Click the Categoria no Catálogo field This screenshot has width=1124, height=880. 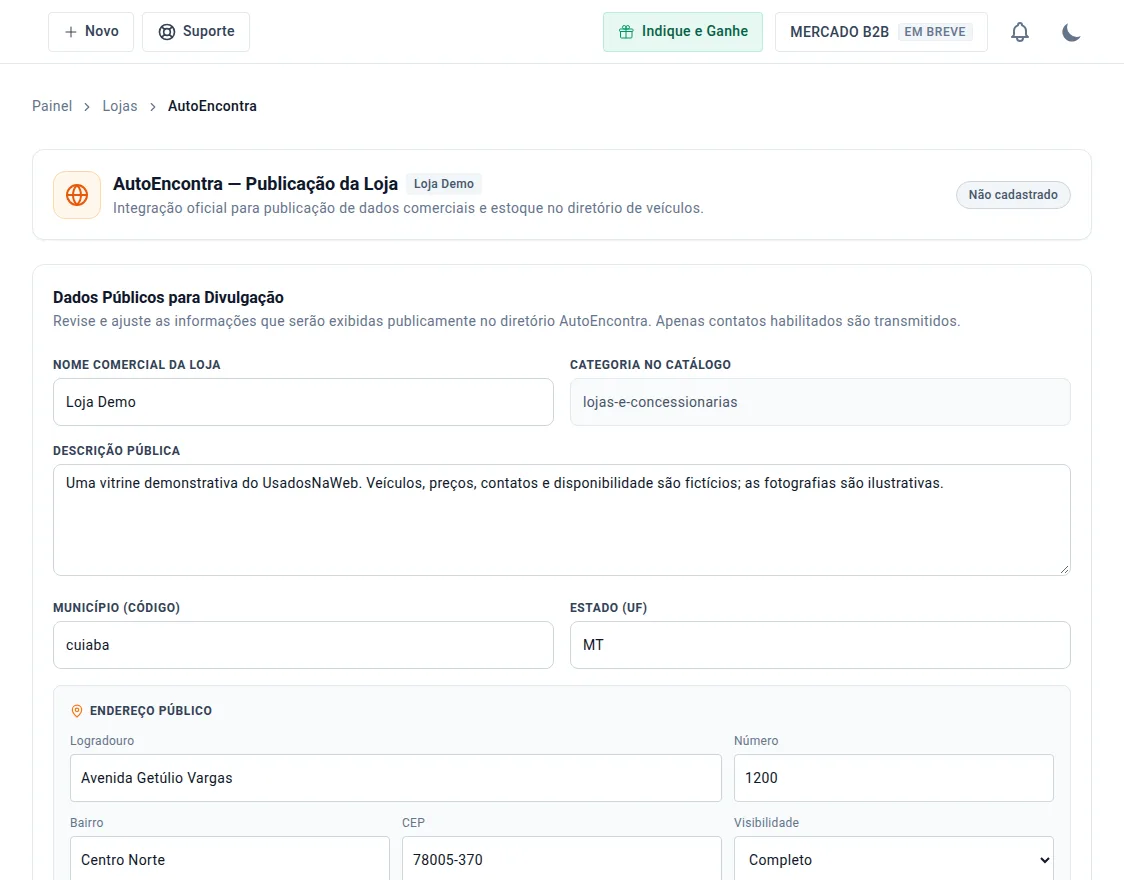820,402
